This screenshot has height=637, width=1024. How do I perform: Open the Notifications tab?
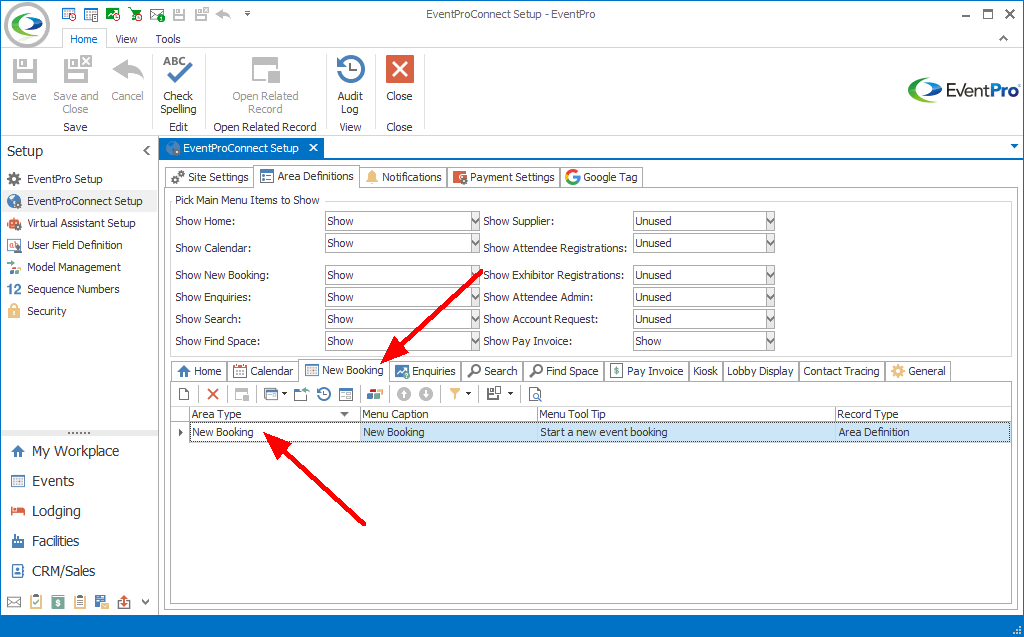(404, 177)
